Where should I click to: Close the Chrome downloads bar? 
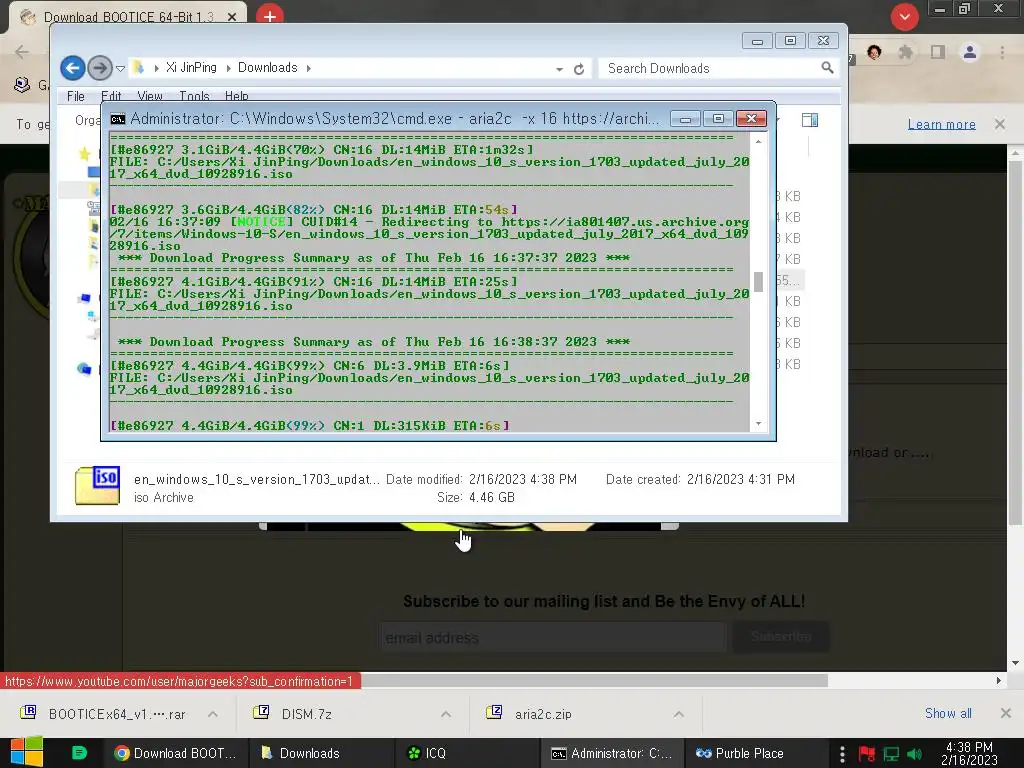[1006, 713]
